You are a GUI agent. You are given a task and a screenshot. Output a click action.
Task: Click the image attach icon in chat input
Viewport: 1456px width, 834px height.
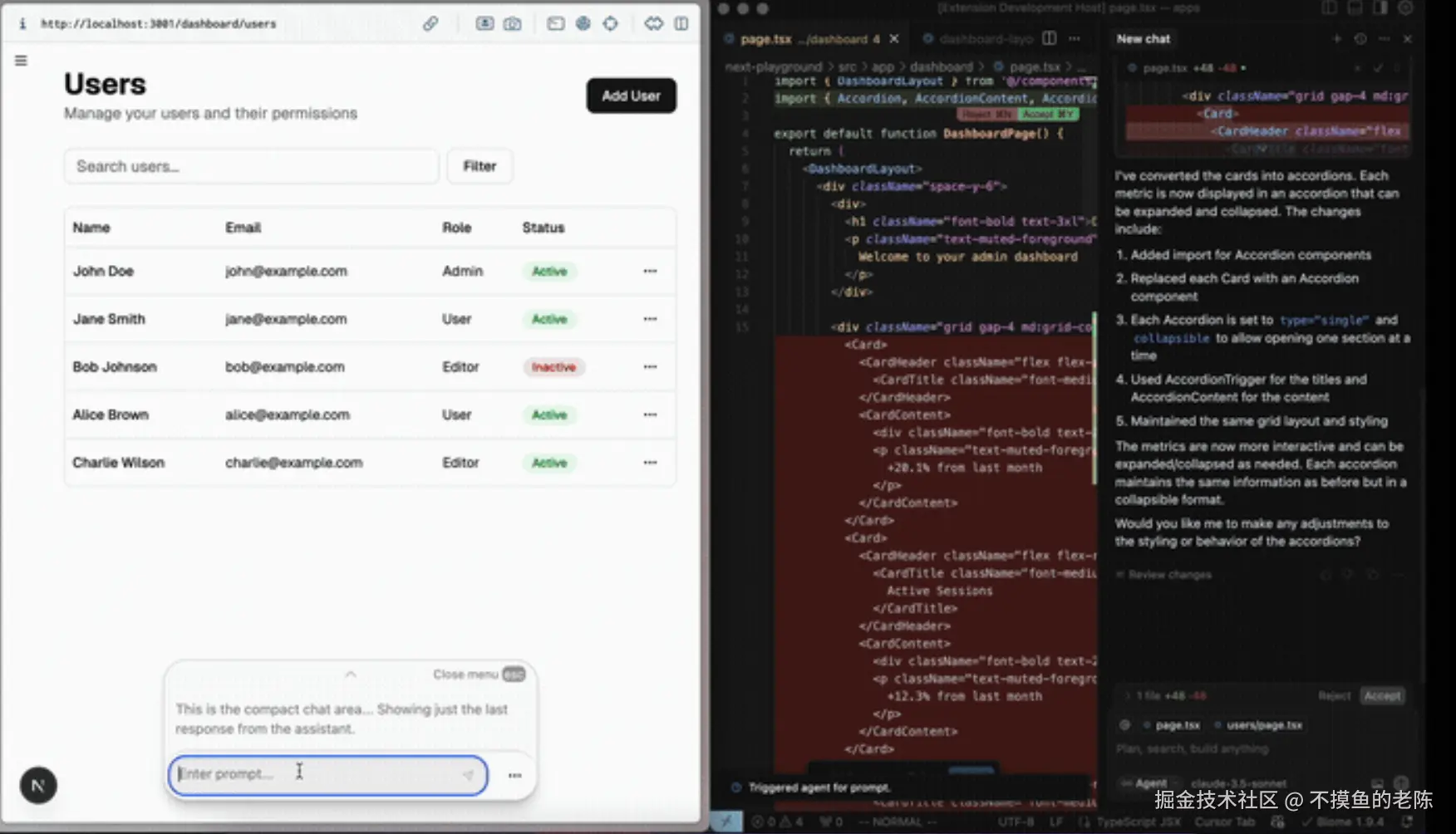click(x=1377, y=782)
